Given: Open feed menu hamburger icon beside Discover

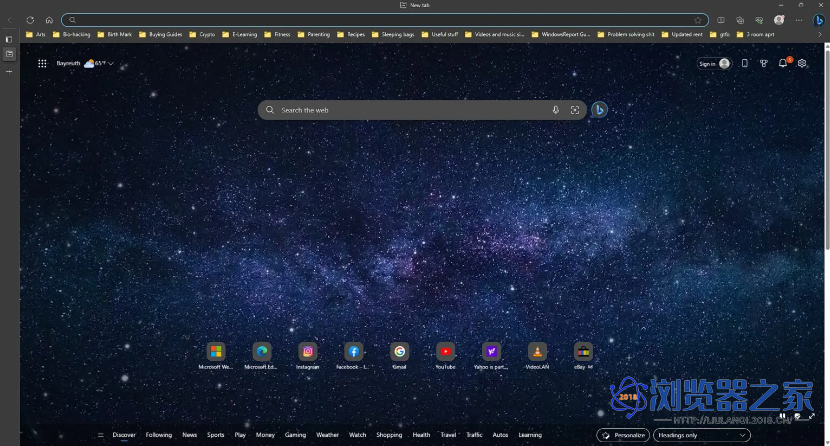Looking at the screenshot, I should [101, 435].
